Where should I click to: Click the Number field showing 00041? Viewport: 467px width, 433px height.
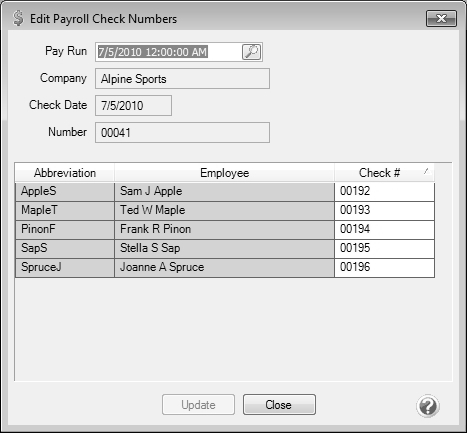coord(182,133)
